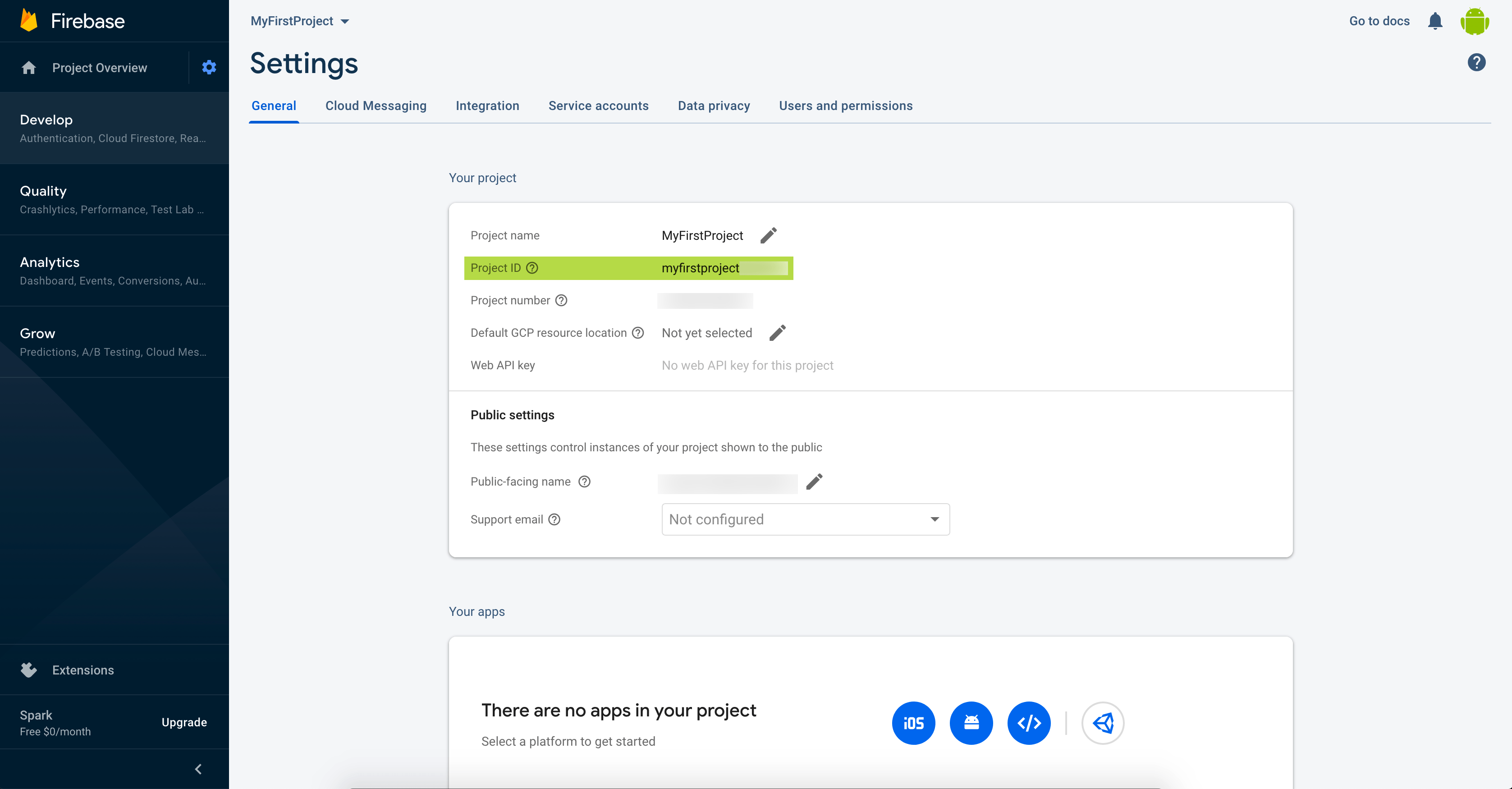Switch to the Cloud Messaging tab
Image resolution: width=1512 pixels, height=789 pixels.
pos(376,106)
